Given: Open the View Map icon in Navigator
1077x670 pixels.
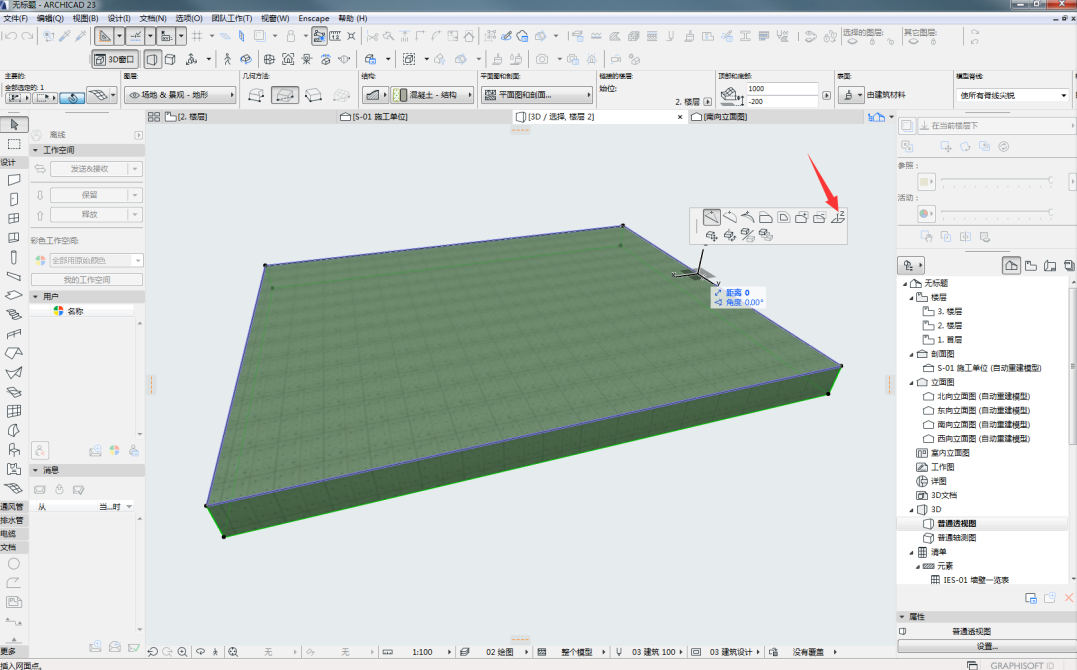Looking at the screenshot, I should point(1030,265).
